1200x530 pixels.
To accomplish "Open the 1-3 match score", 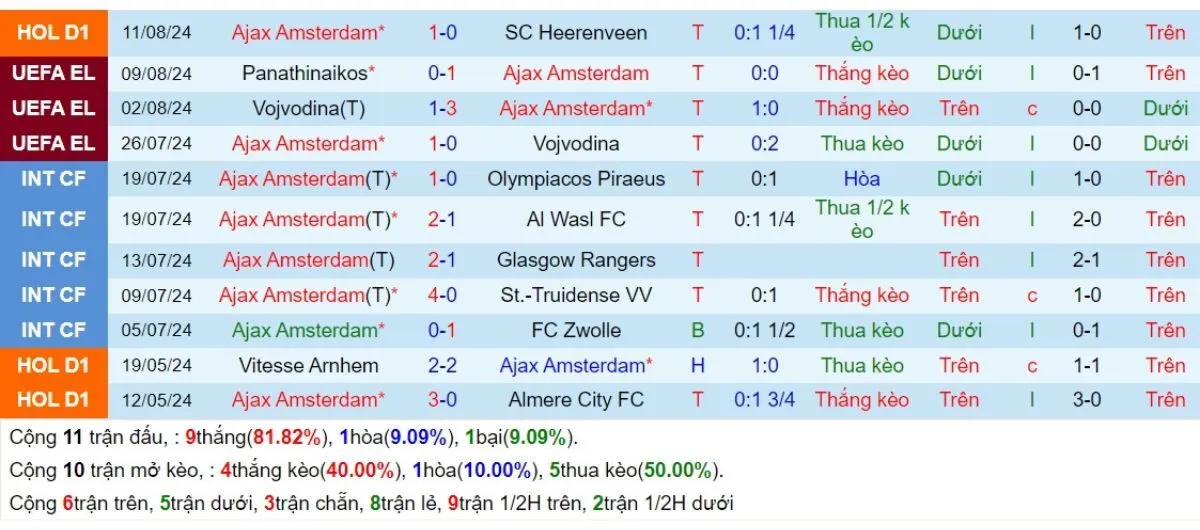I will [443, 108].
